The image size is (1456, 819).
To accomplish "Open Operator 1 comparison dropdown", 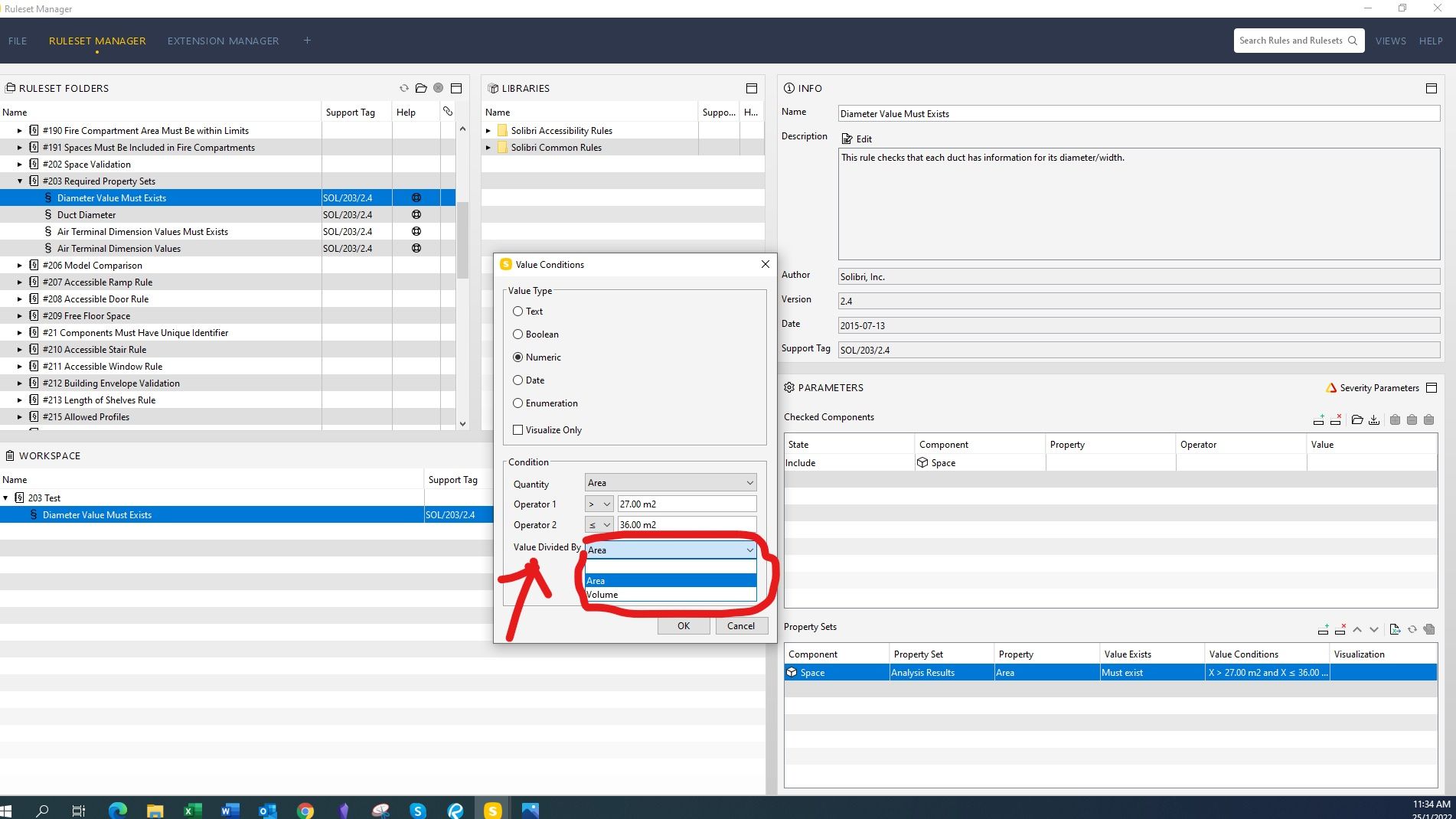I will (599, 504).
